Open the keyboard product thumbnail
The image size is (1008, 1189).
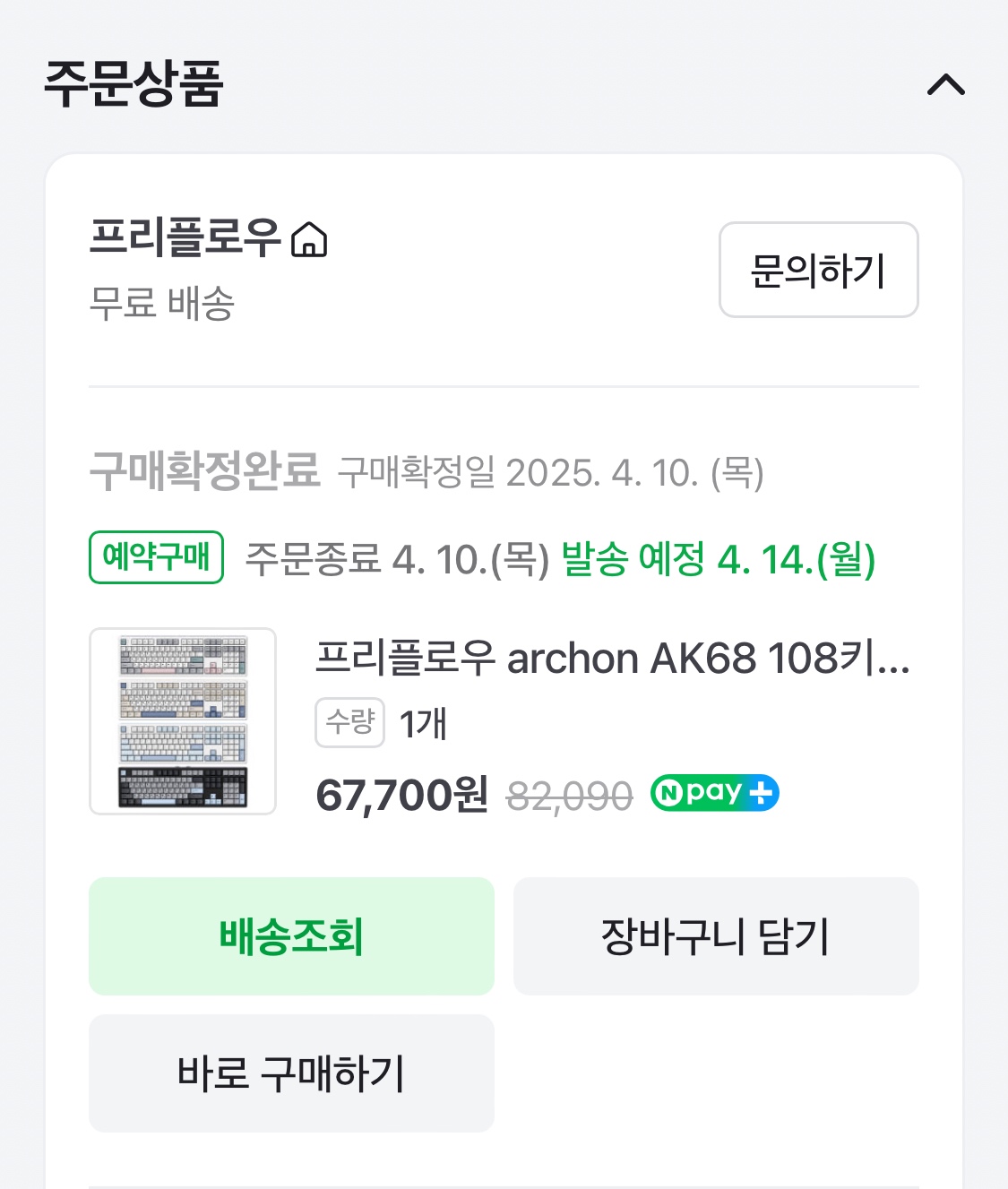point(183,721)
